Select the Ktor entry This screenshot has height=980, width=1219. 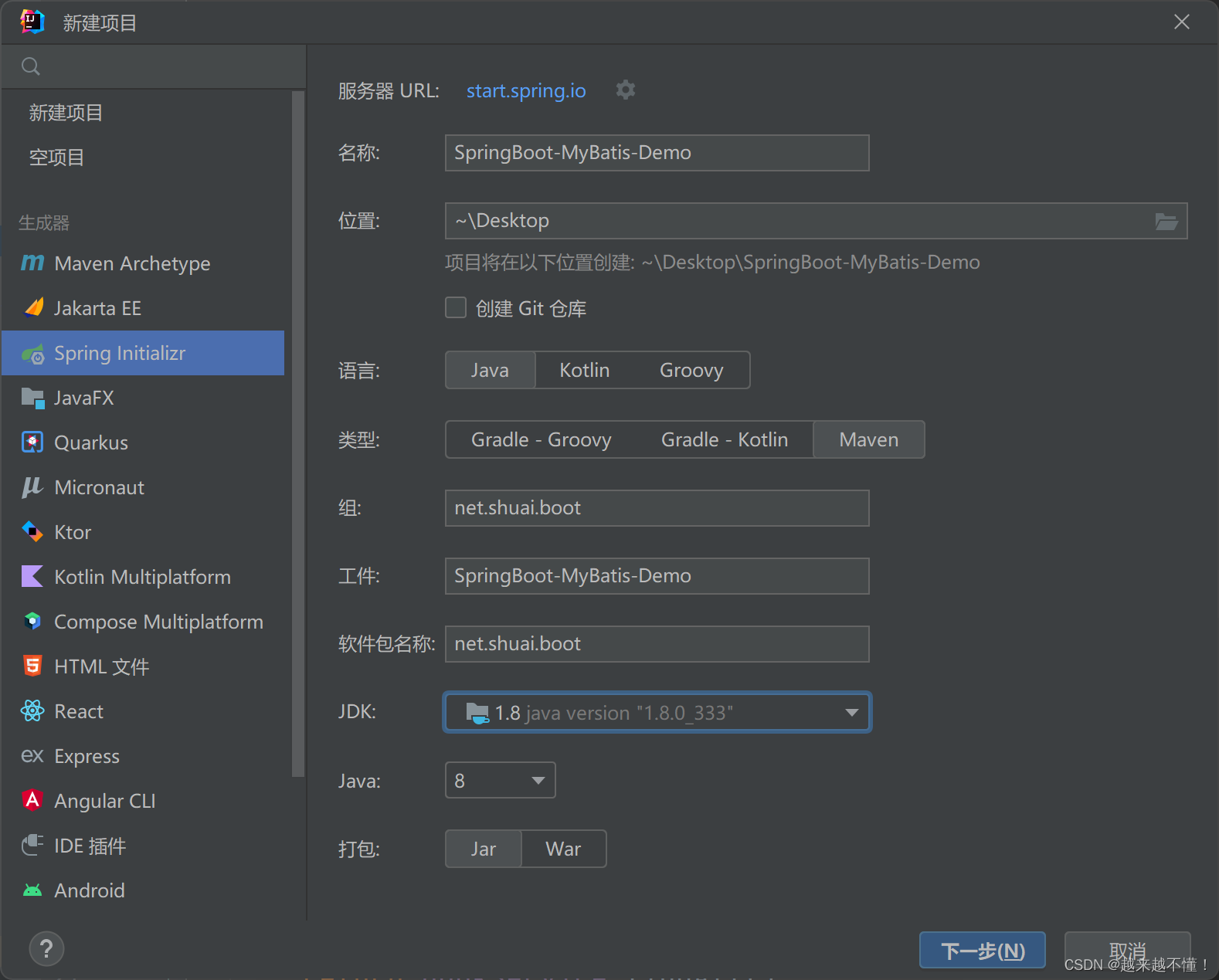(144, 532)
